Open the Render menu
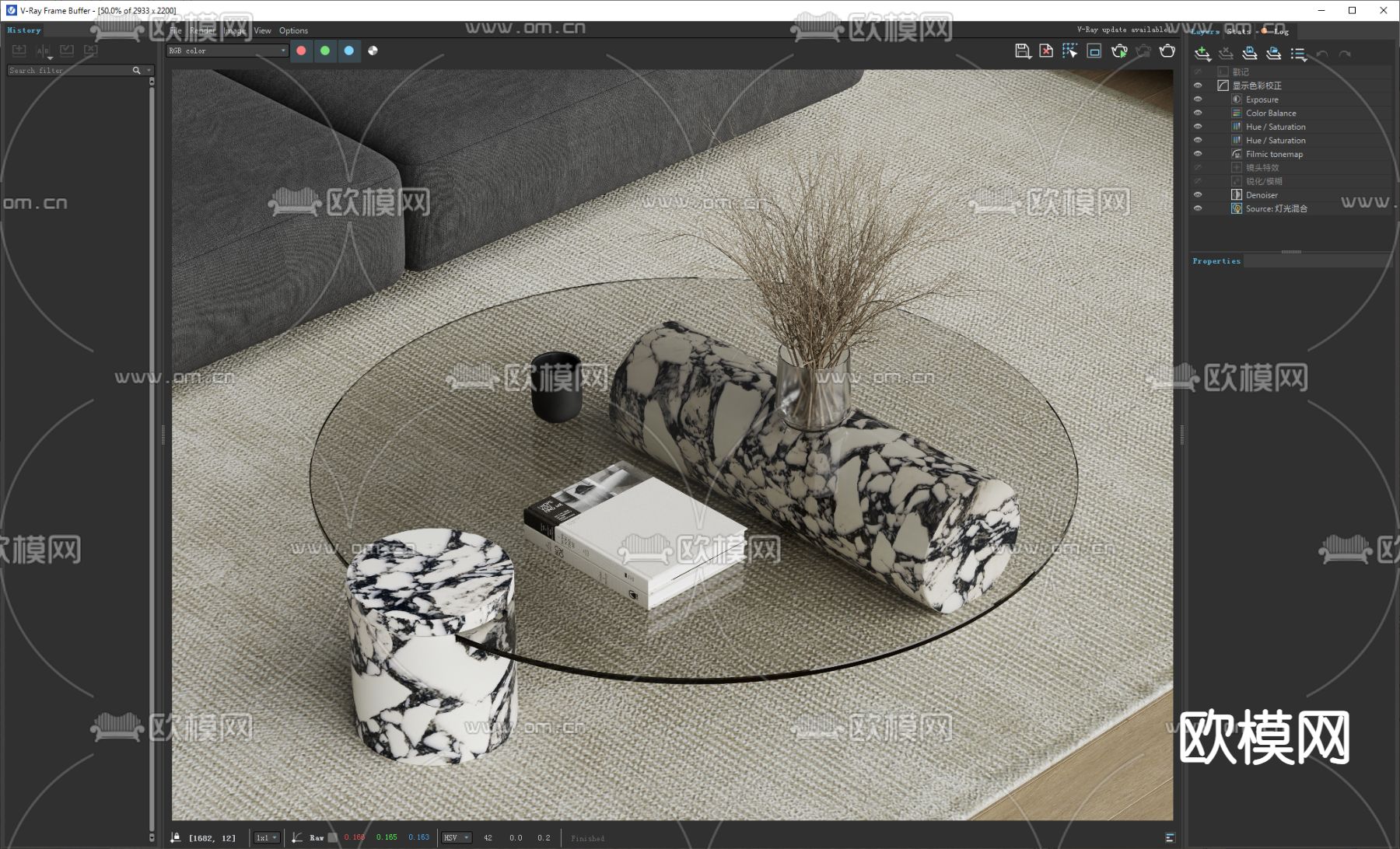The height and width of the screenshot is (849, 1400). pyautogui.click(x=203, y=30)
